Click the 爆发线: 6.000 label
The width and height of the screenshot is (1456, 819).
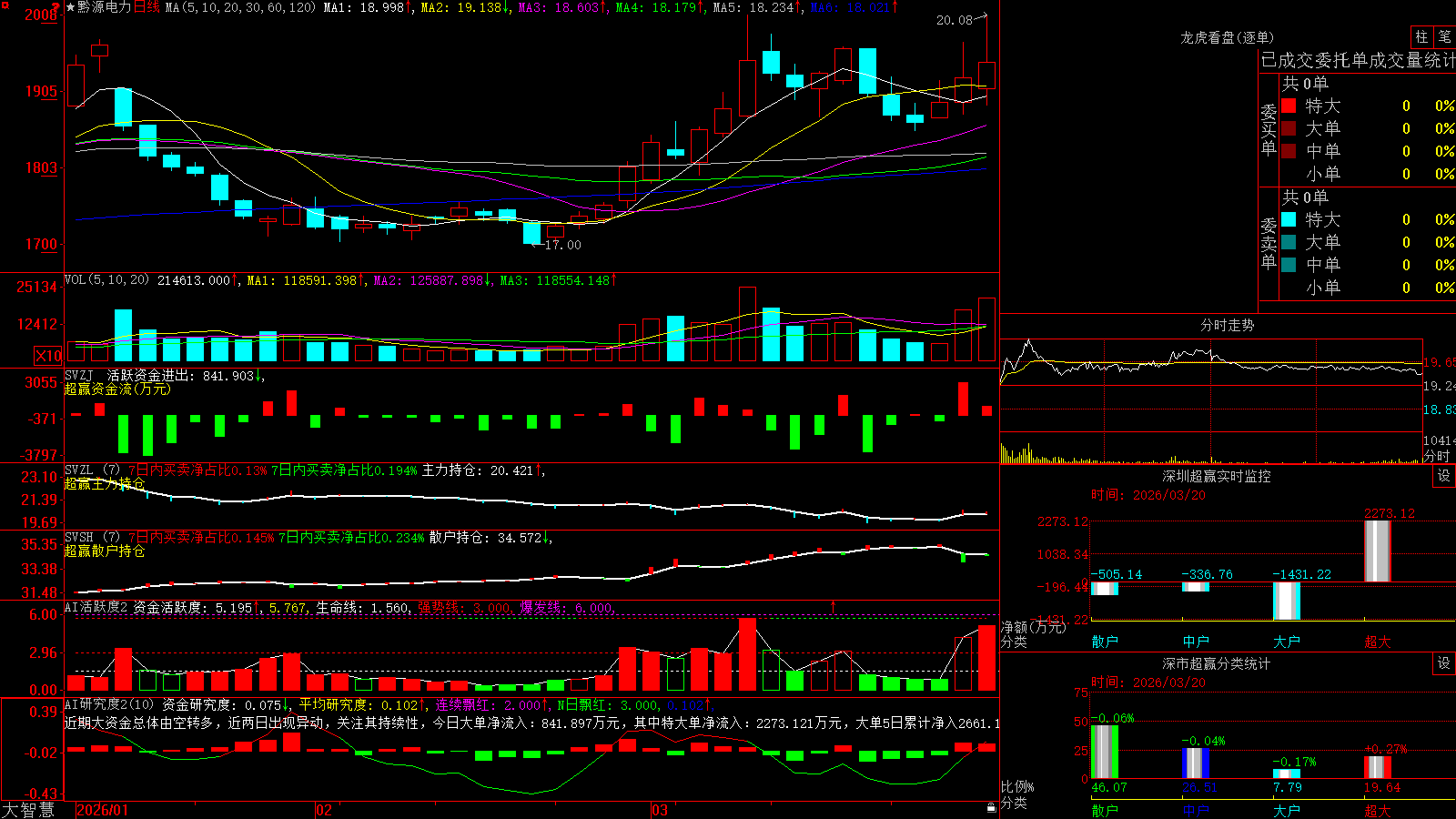coord(567,608)
